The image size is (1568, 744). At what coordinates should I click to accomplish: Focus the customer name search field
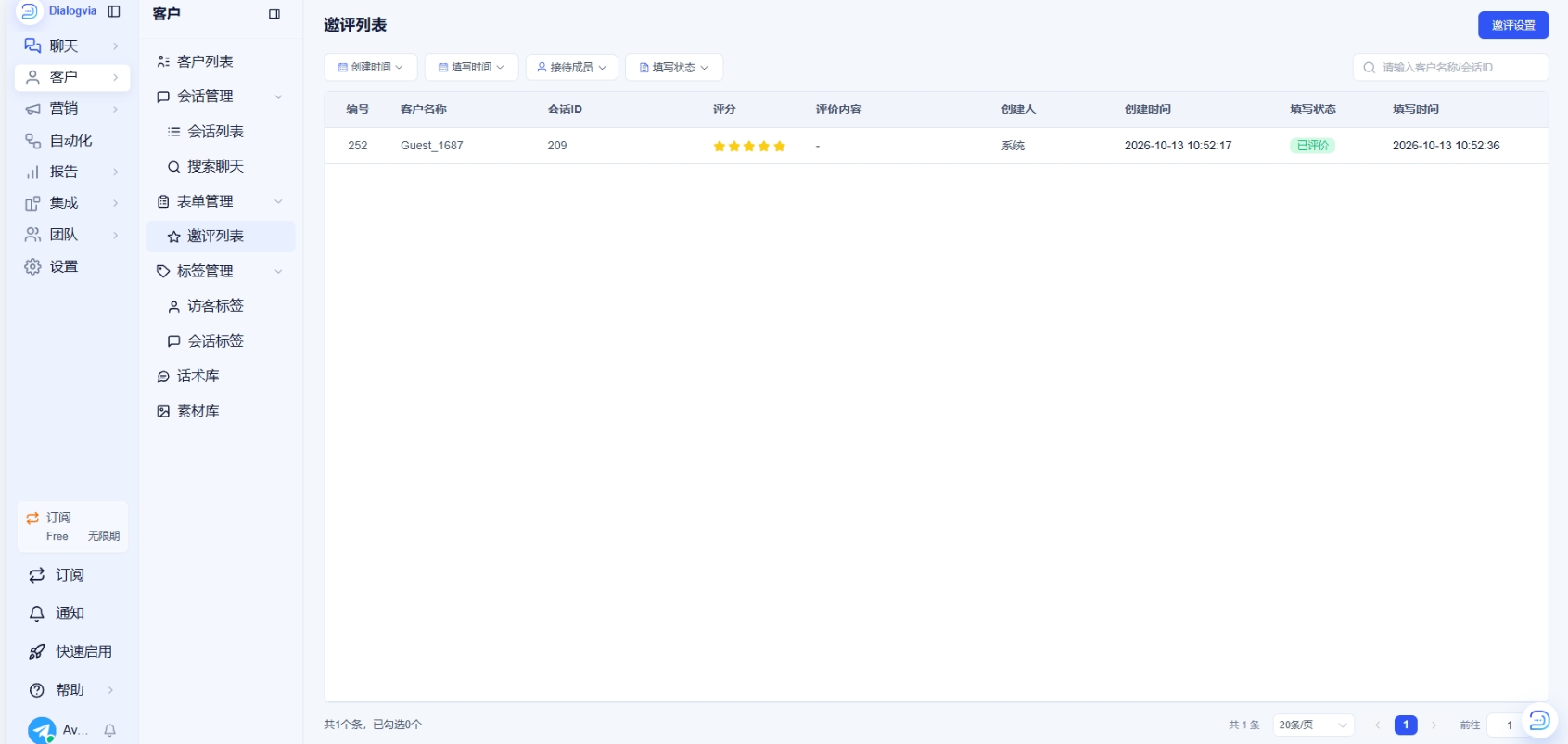click(1450, 67)
